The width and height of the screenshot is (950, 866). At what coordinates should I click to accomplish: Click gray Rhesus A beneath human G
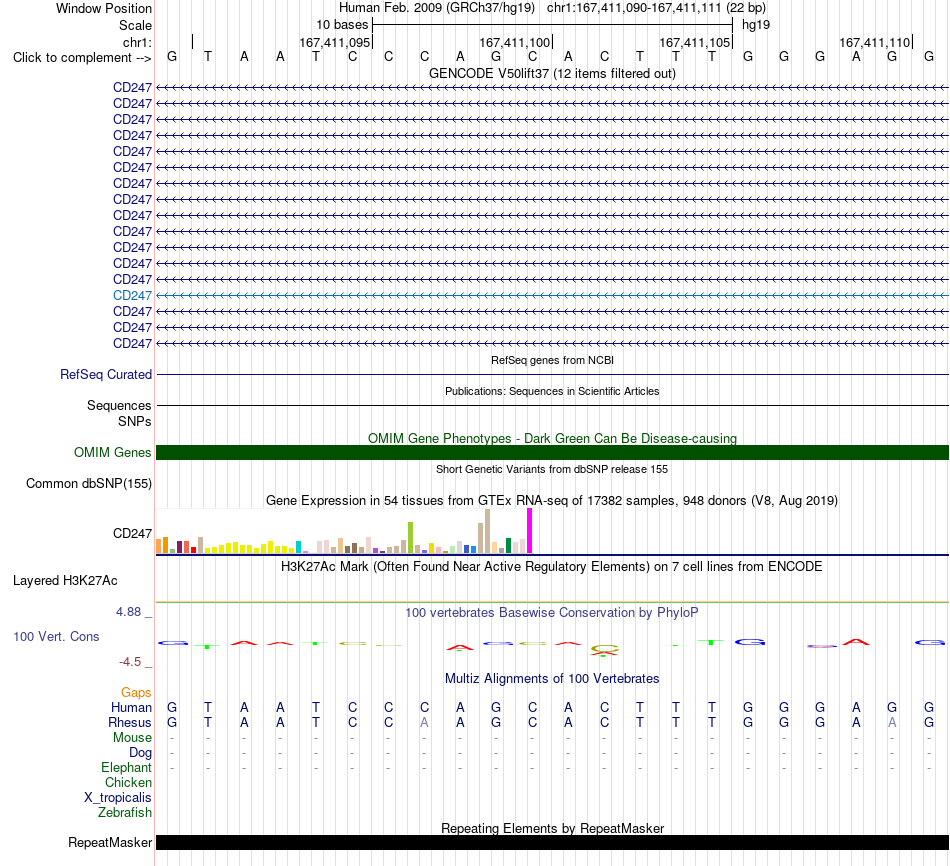click(892, 722)
